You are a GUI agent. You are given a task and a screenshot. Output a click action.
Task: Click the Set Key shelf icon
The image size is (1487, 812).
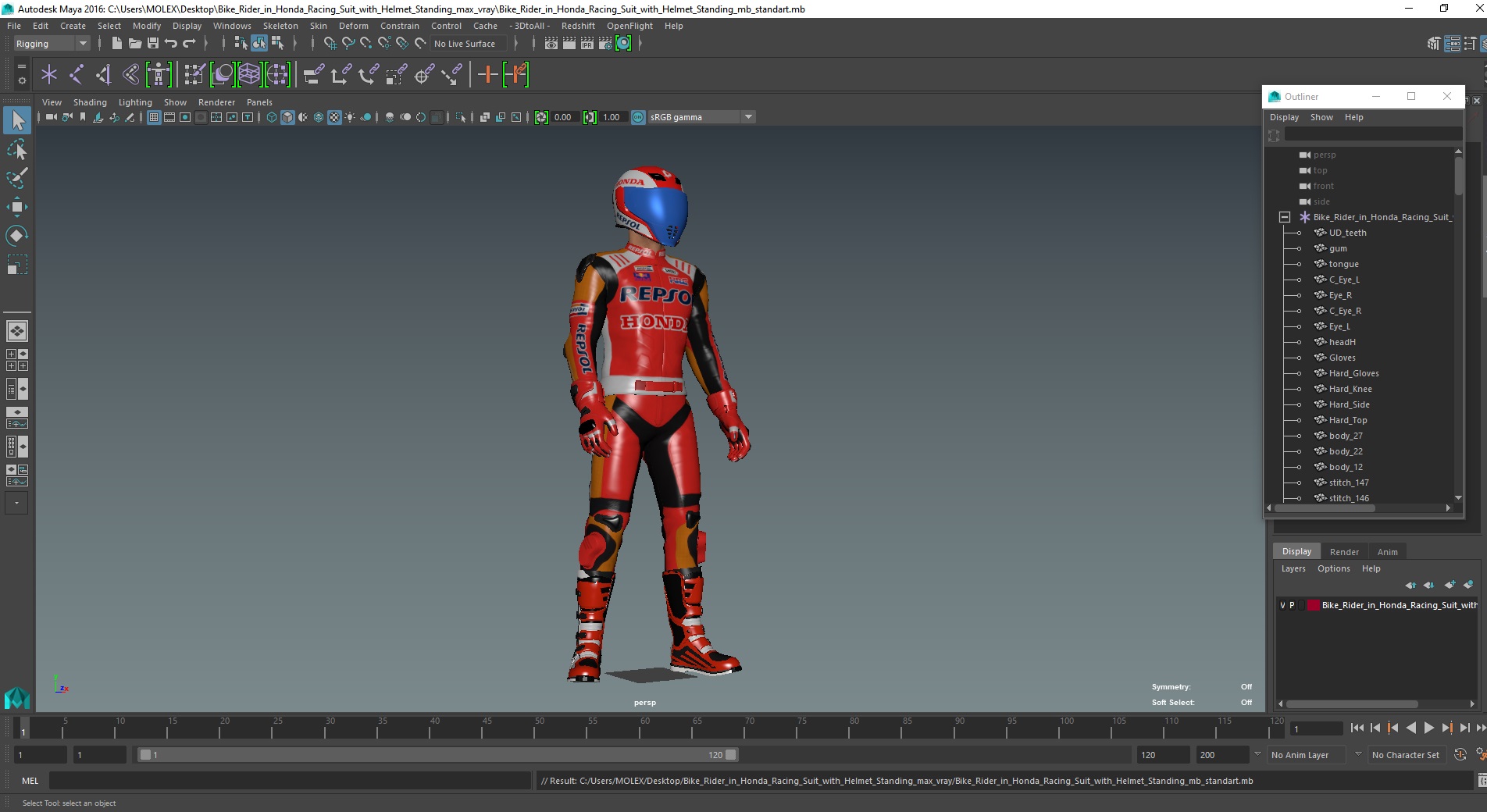[487, 75]
